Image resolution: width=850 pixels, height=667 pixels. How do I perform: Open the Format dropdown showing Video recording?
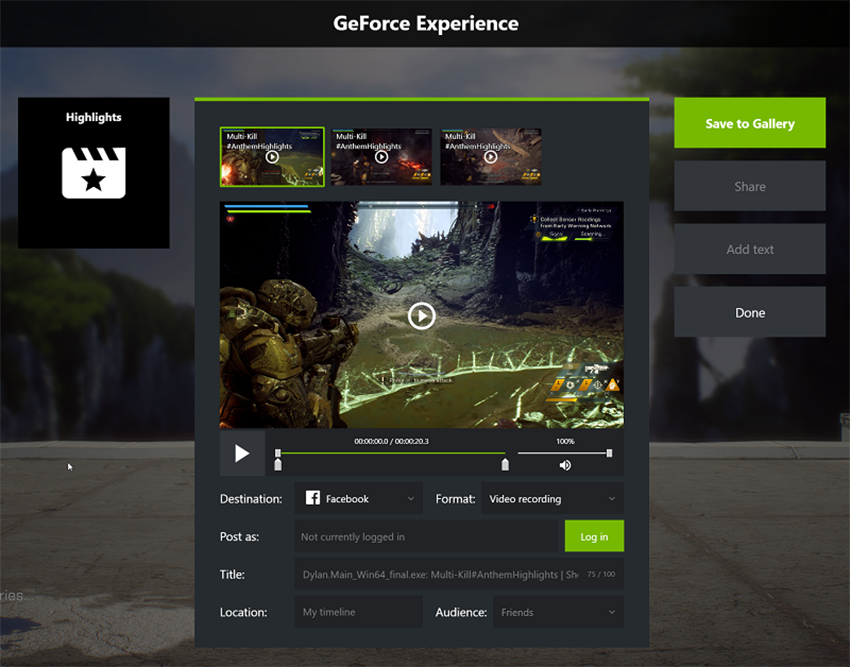(552, 498)
